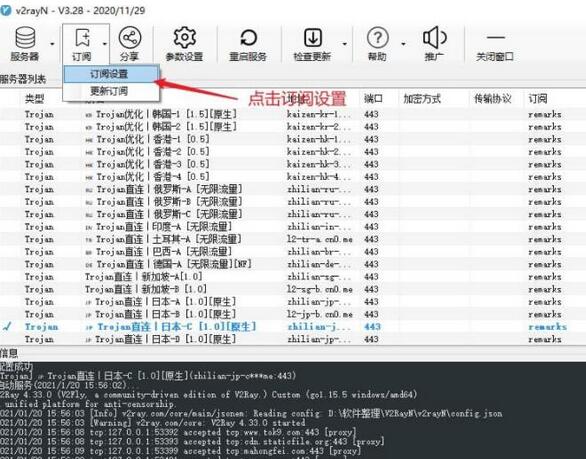Expand the 检查更新 dropdown arrow
The height and width of the screenshot is (459, 586).
tap(345, 44)
